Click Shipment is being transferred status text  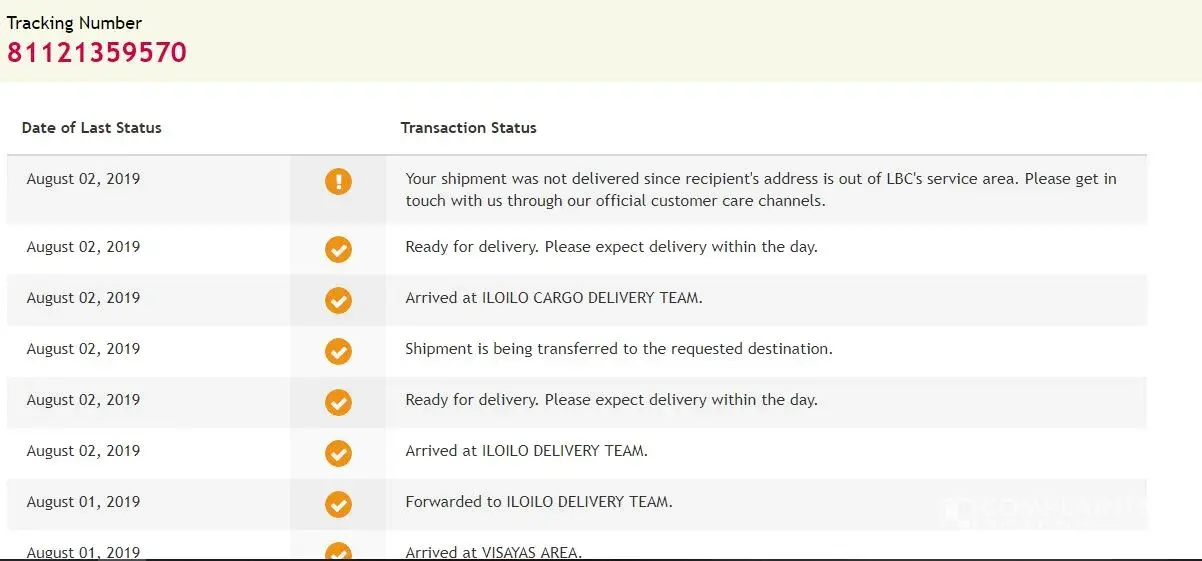618,349
